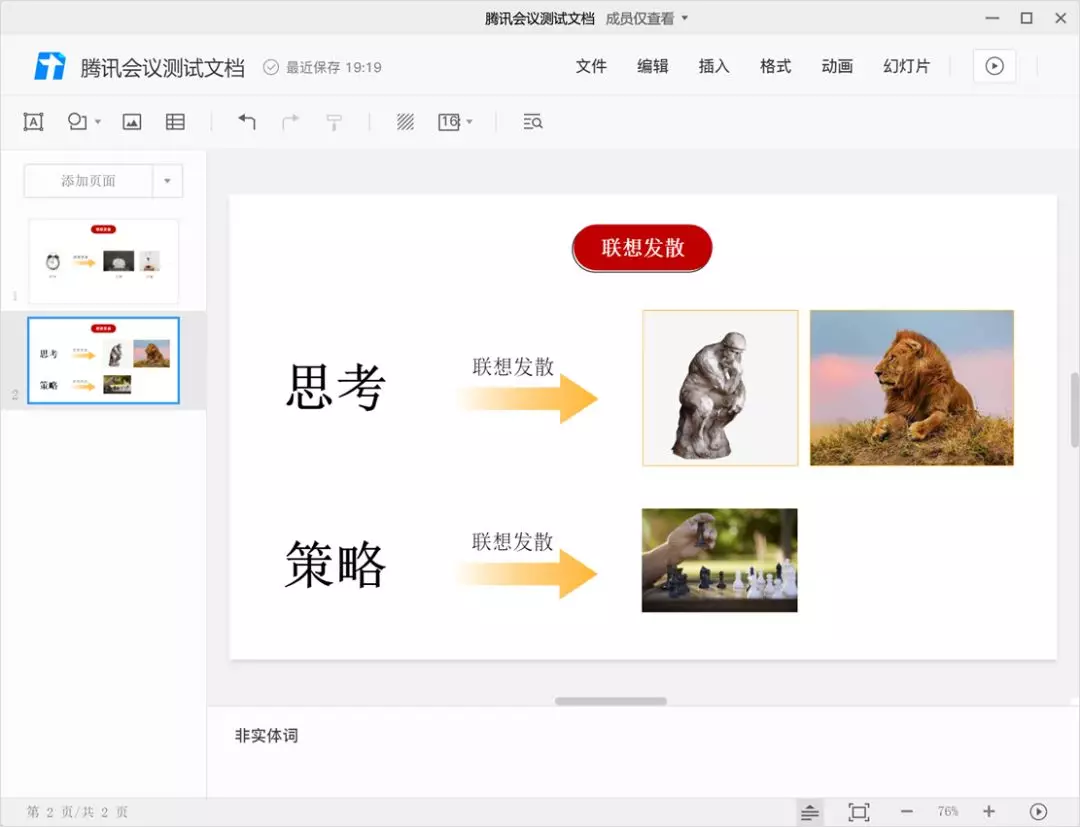Open the 成员仅查看 permission dropdown
This screenshot has height=827, width=1080.
[x=646, y=19]
